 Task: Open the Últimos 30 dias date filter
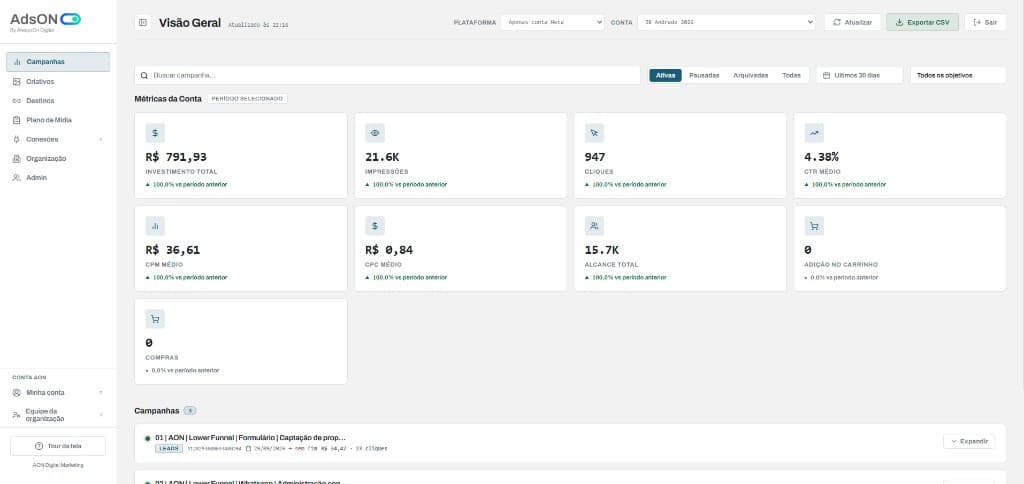point(859,75)
